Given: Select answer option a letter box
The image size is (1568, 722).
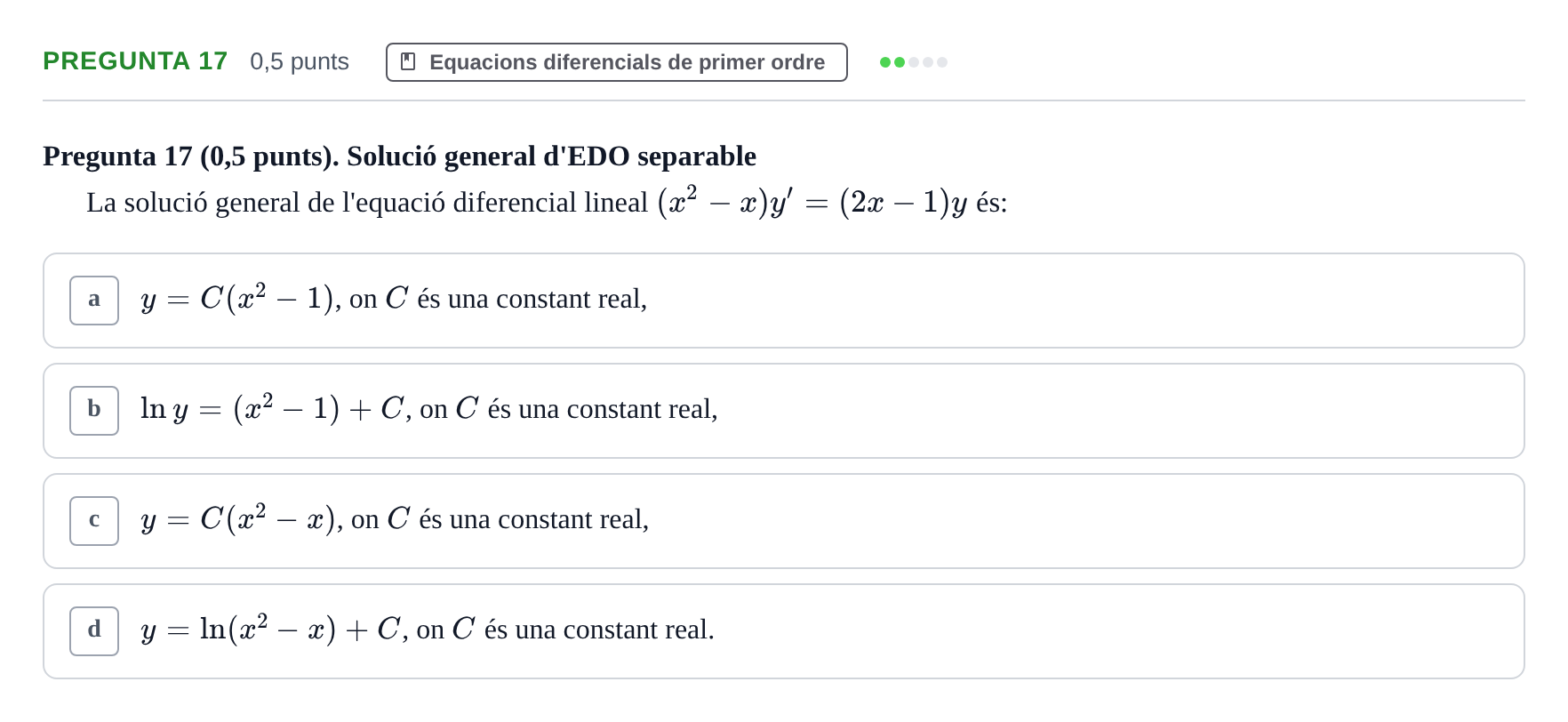Looking at the screenshot, I should click(x=94, y=301).
